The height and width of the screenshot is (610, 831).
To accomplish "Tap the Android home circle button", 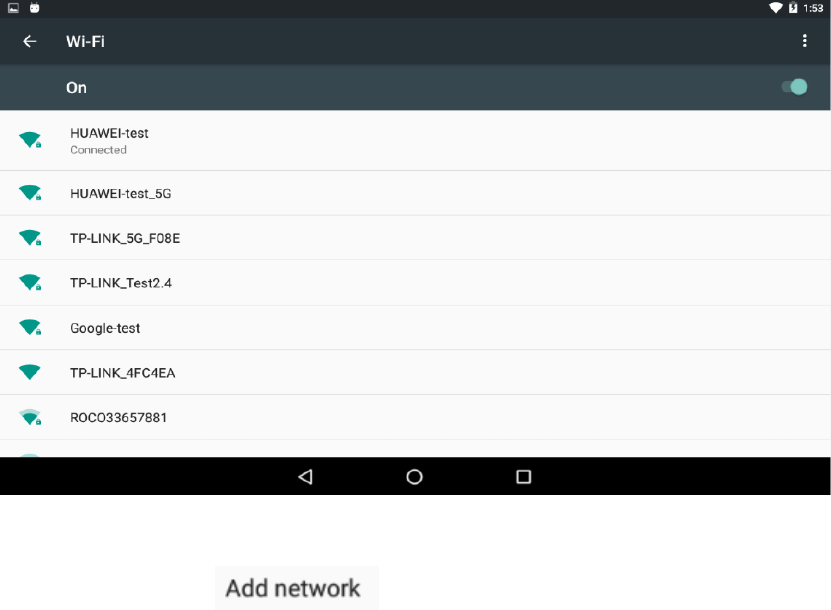I will click(x=414, y=476).
